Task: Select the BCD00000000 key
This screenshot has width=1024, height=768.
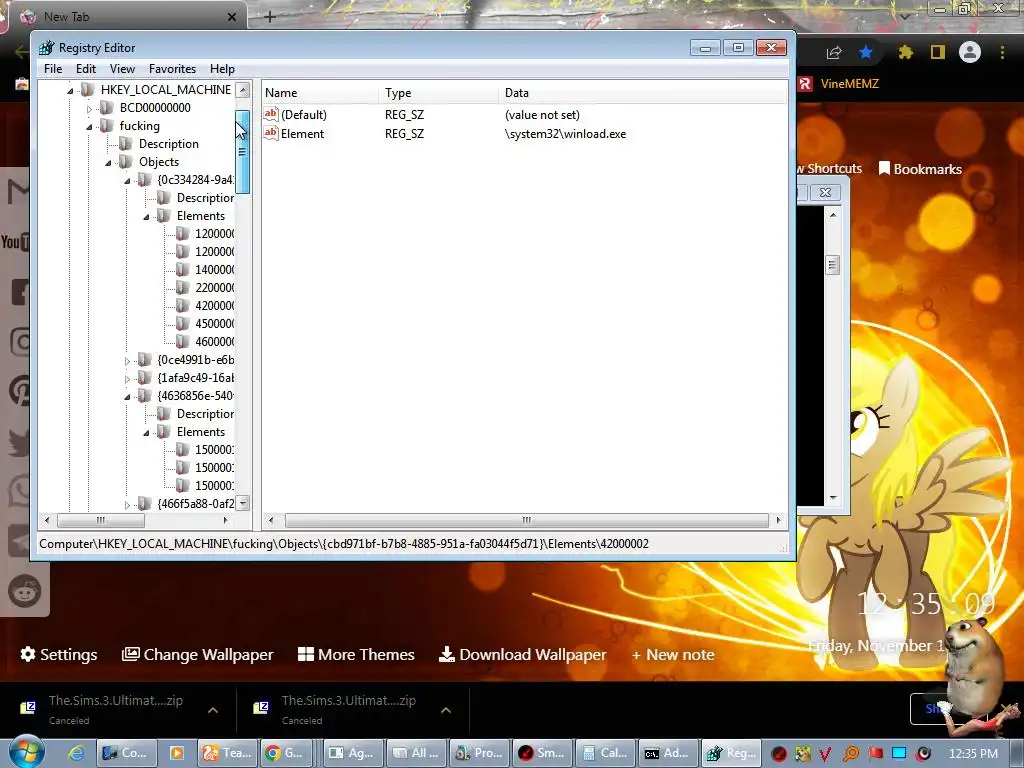Action: pyautogui.click(x=155, y=108)
